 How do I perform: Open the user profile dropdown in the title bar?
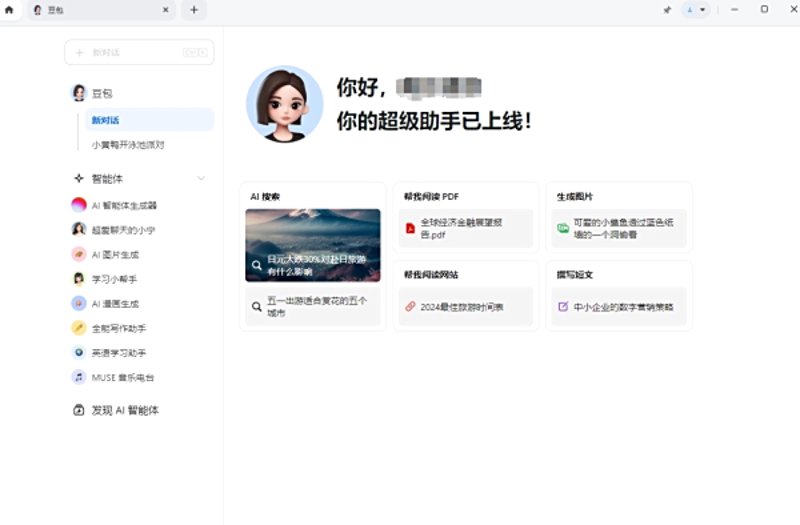click(695, 10)
